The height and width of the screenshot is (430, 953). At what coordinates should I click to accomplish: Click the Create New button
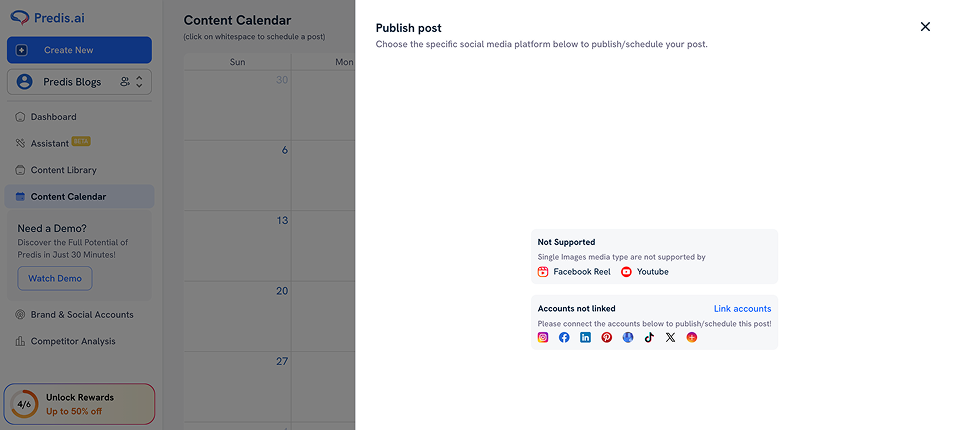pos(79,50)
